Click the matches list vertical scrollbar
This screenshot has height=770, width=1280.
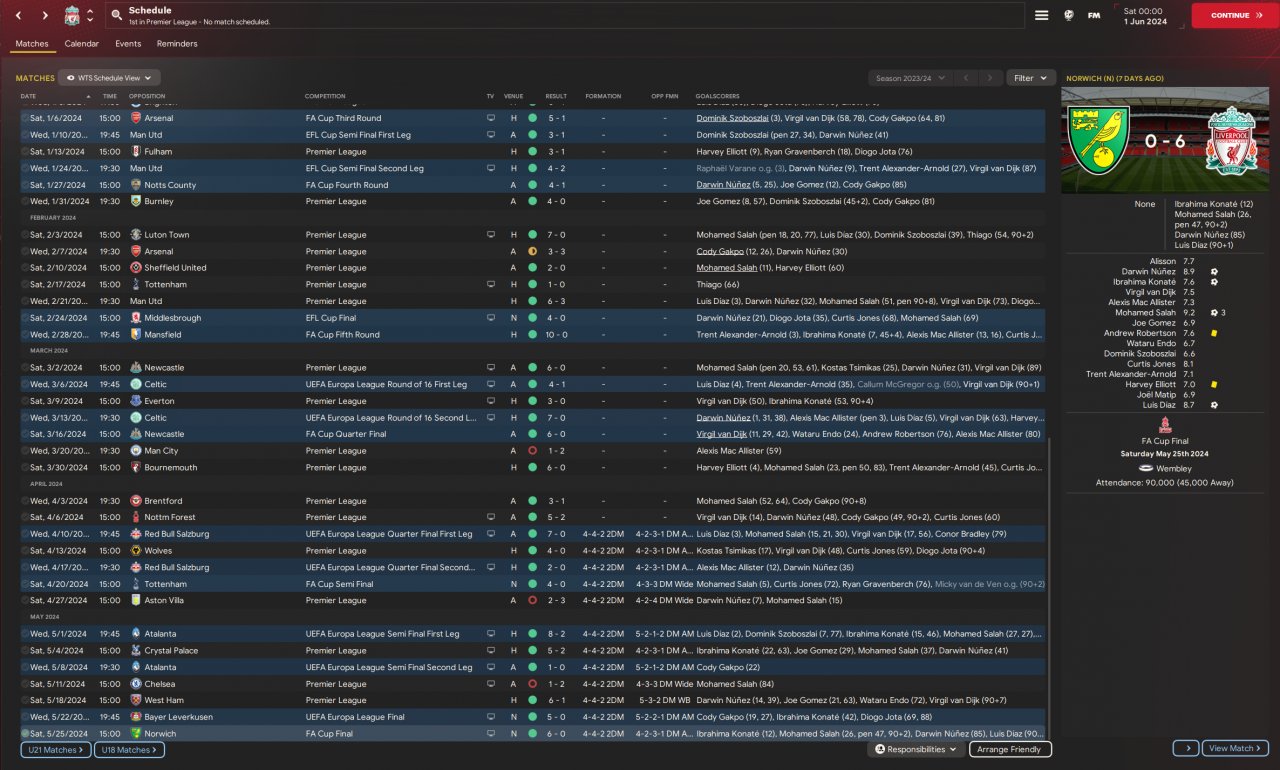(1049, 590)
